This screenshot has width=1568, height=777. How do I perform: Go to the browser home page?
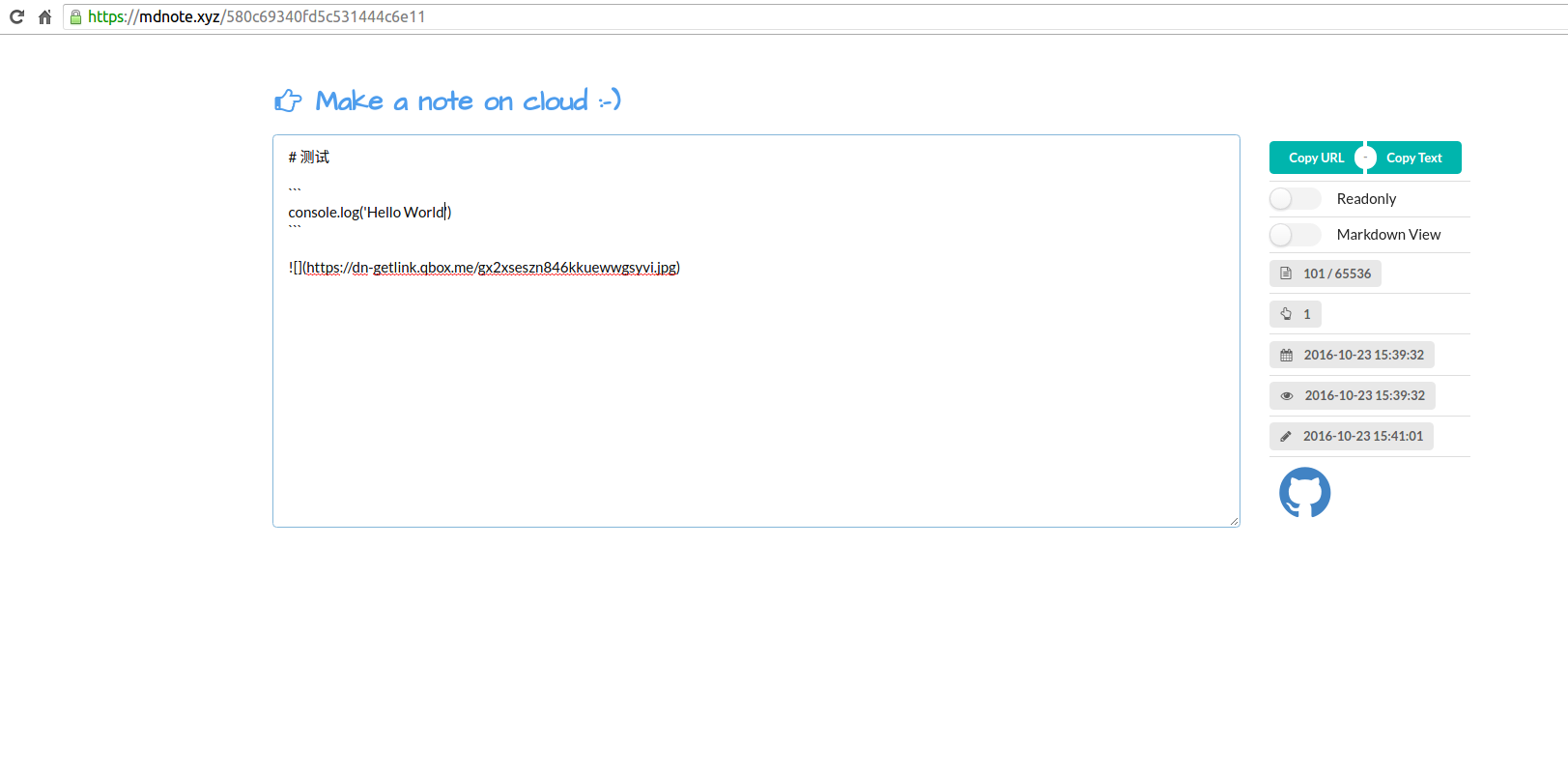pos(44,16)
